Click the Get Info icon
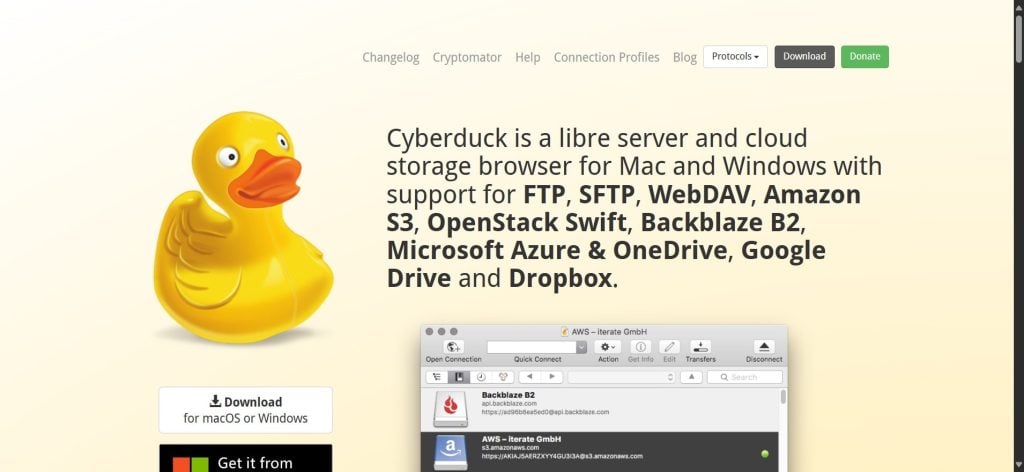The width and height of the screenshot is (1024, 472). 641,347
